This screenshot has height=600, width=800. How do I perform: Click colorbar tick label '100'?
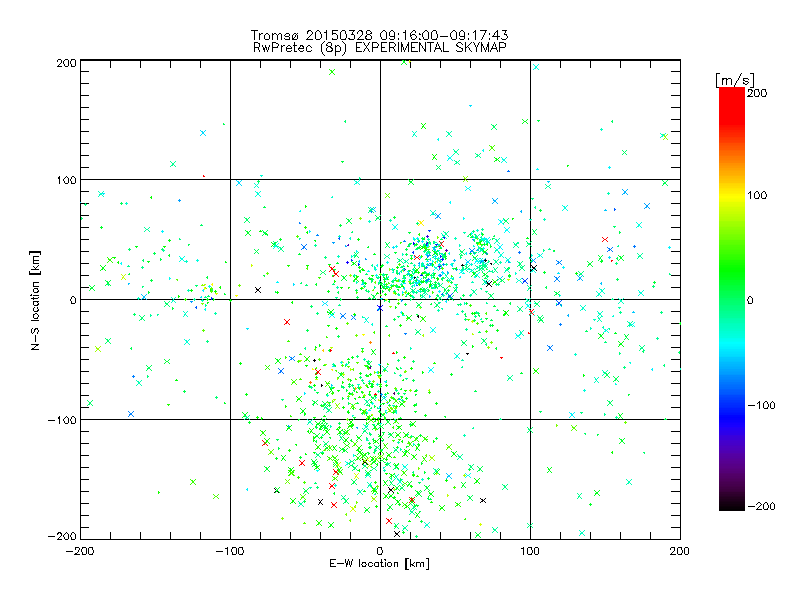757,195
